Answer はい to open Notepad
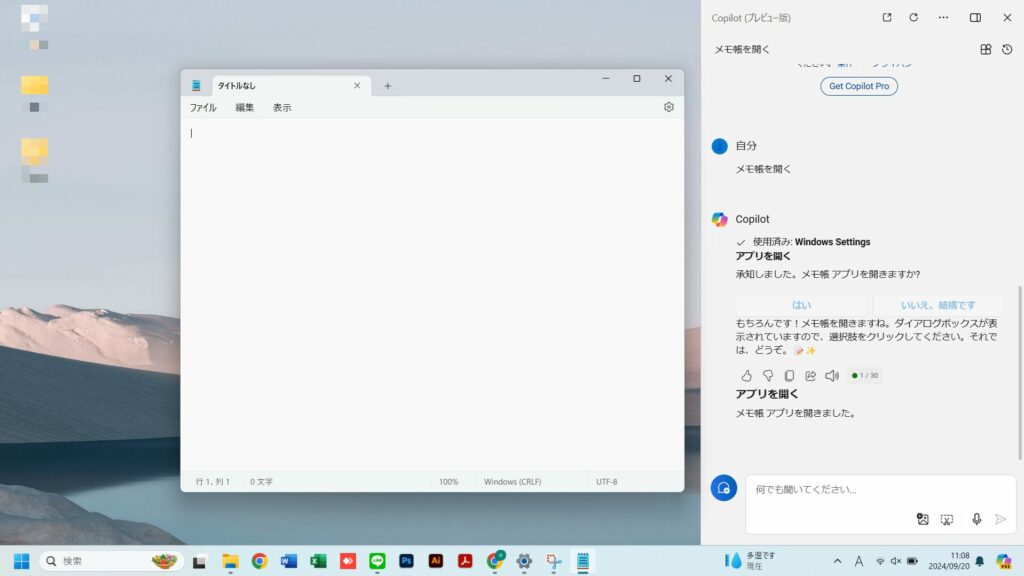 point(802,304)
